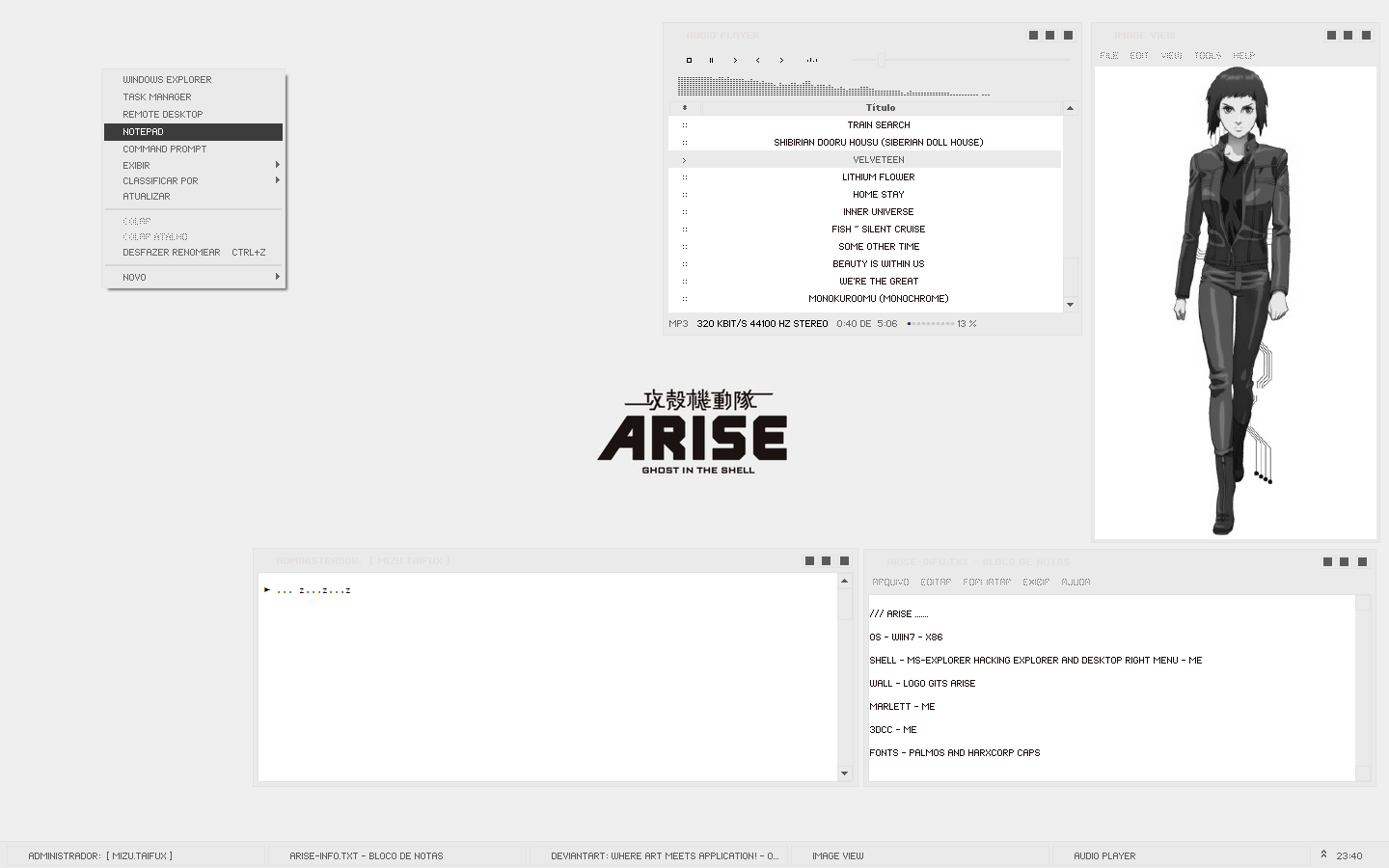The image size is (1389, 868).
Task: Select the VELVETEEN track row
Action: click(x=865, y=160)
